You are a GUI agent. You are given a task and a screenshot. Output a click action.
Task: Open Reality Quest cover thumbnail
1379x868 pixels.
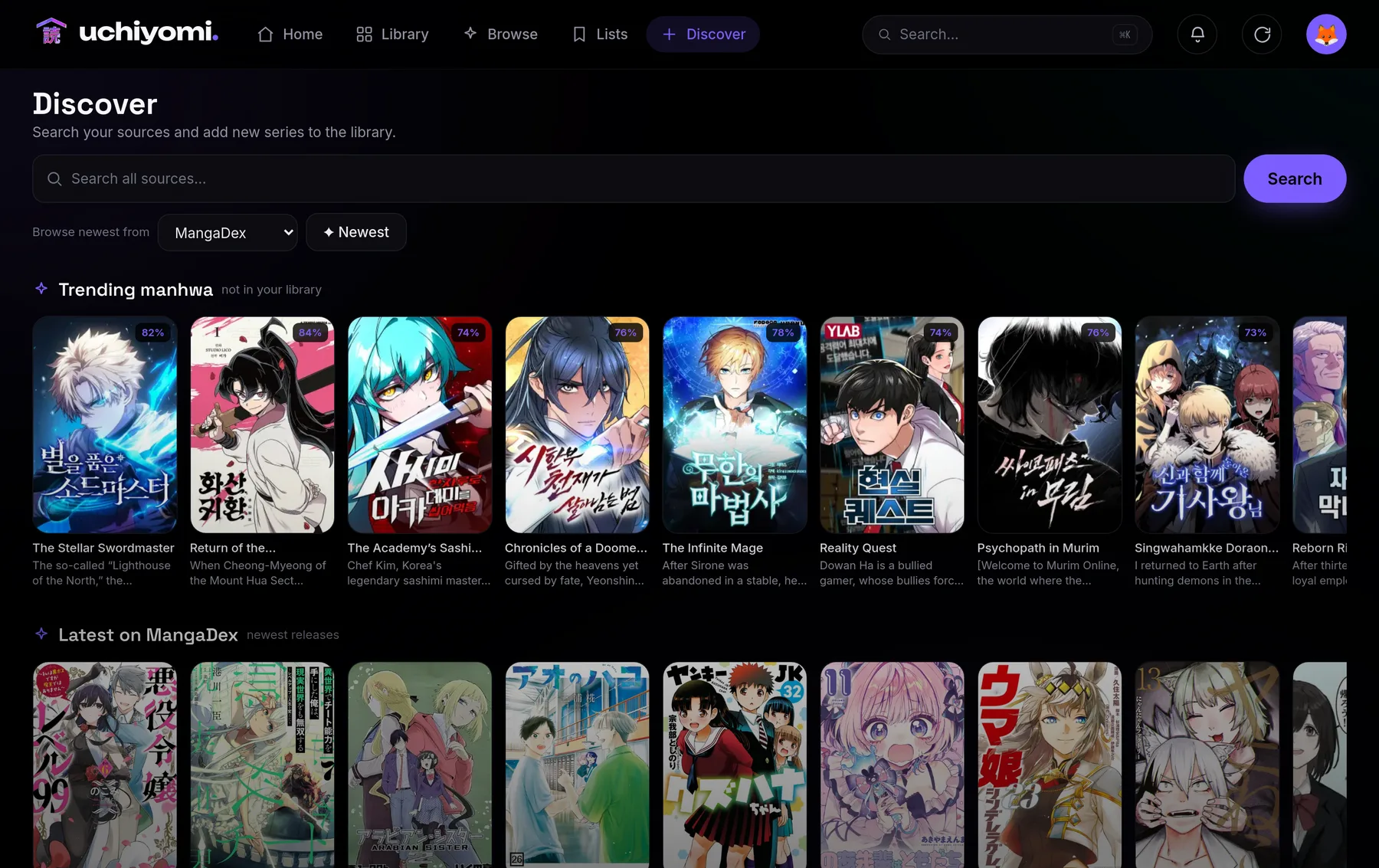(x=892, y=425)
